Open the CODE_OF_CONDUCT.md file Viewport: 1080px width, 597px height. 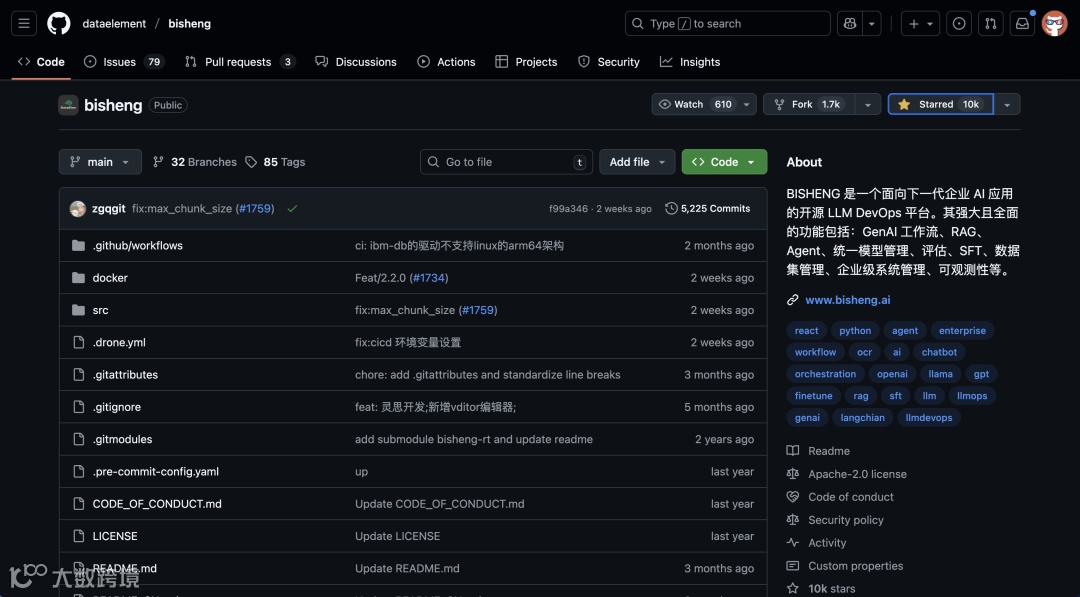[157, 504]
